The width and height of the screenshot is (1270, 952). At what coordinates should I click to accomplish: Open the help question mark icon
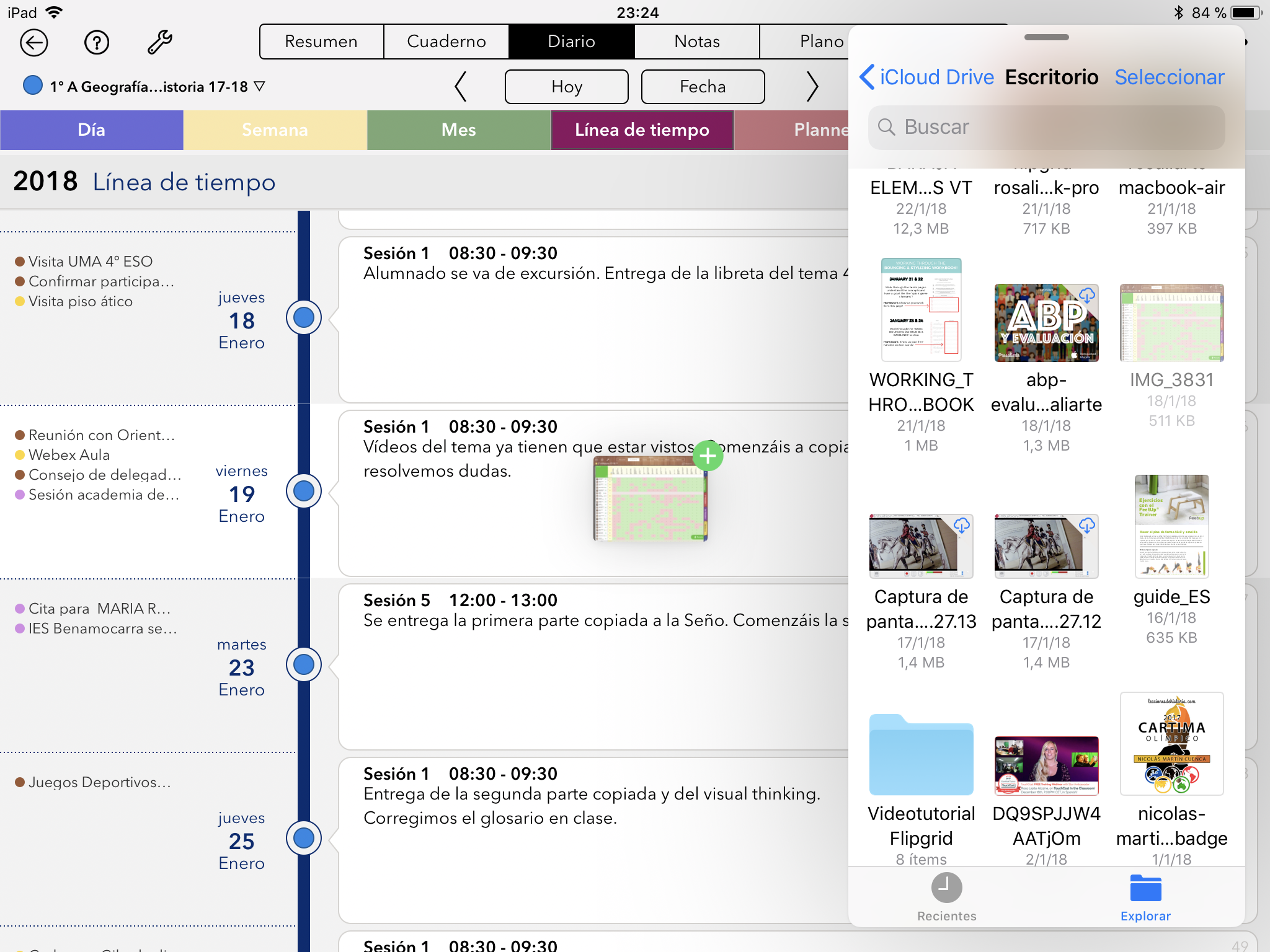pyautogui.click(x=97, y=43)
